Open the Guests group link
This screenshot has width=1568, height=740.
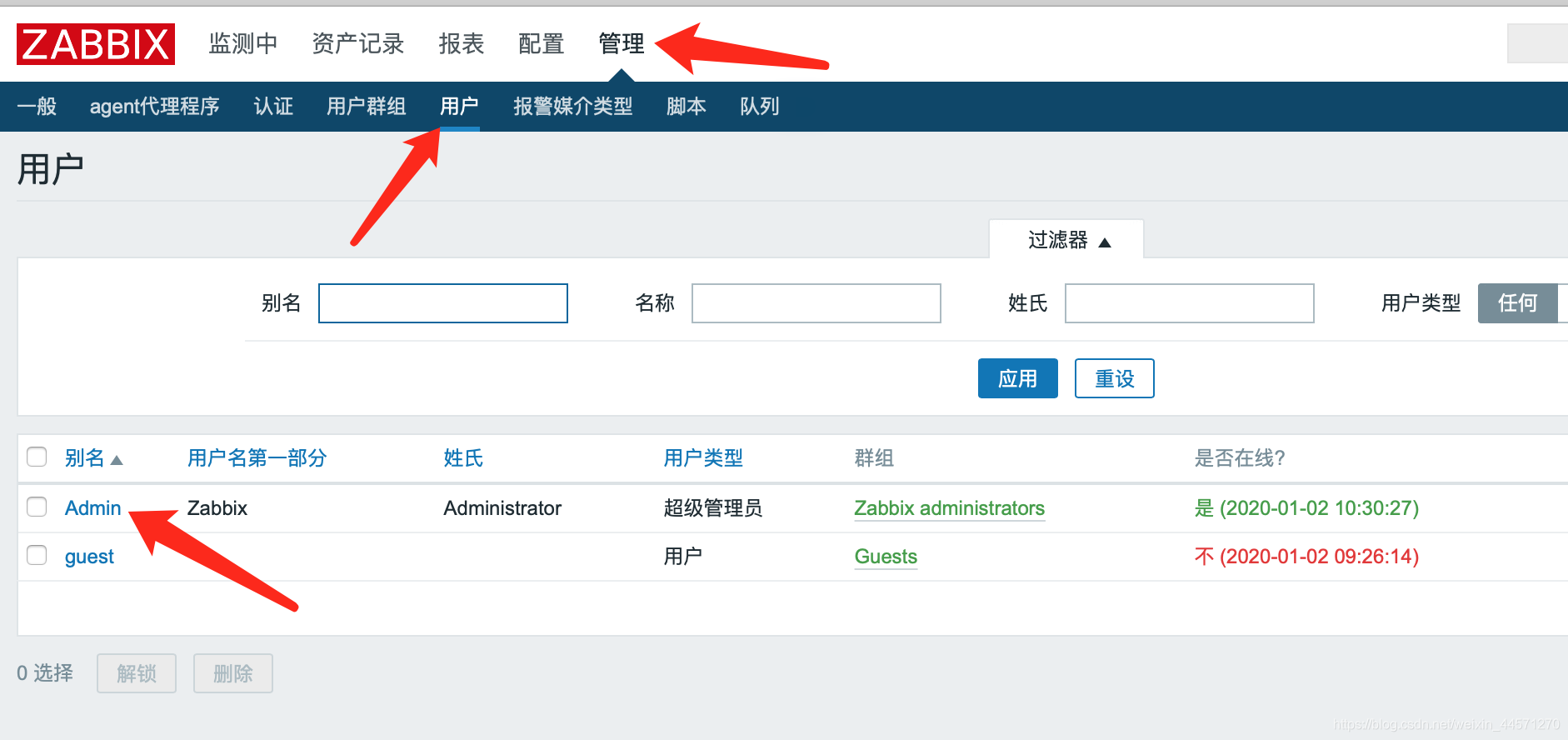[886, 557]
